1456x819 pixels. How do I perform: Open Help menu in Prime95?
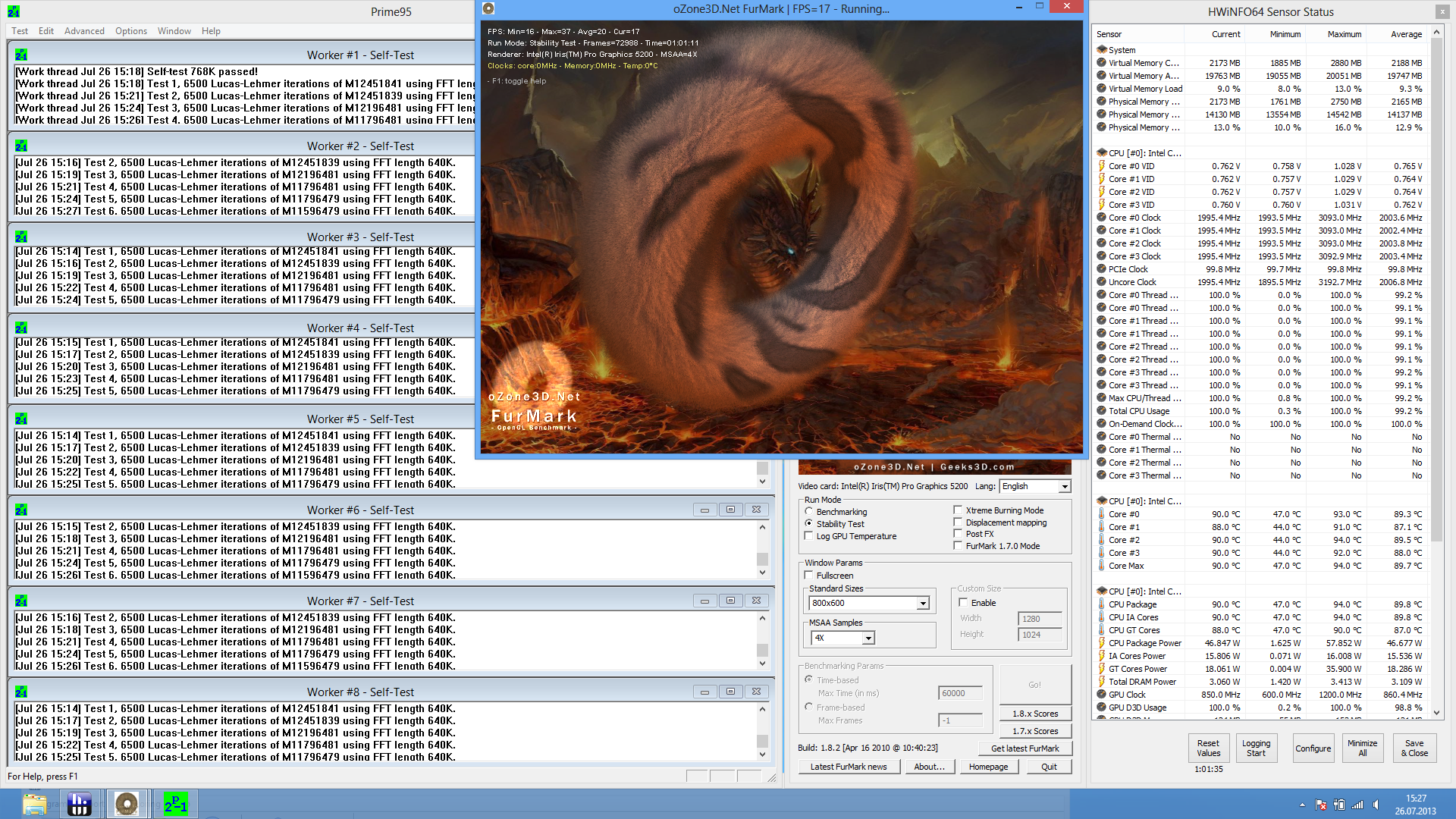[x=211, y=31]
